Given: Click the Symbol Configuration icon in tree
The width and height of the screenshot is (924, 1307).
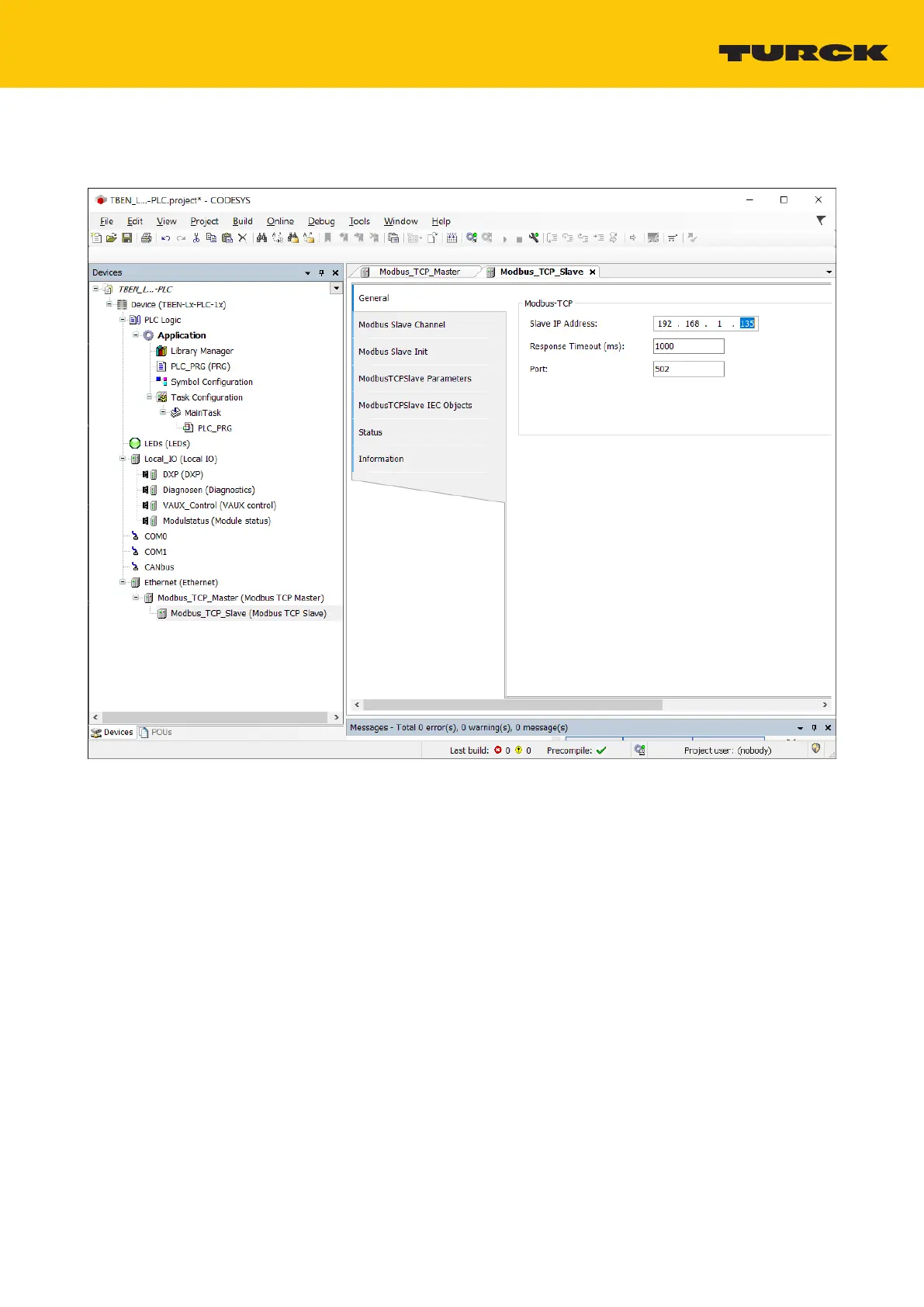Looking at the screenshot, I should pos(161,381).
